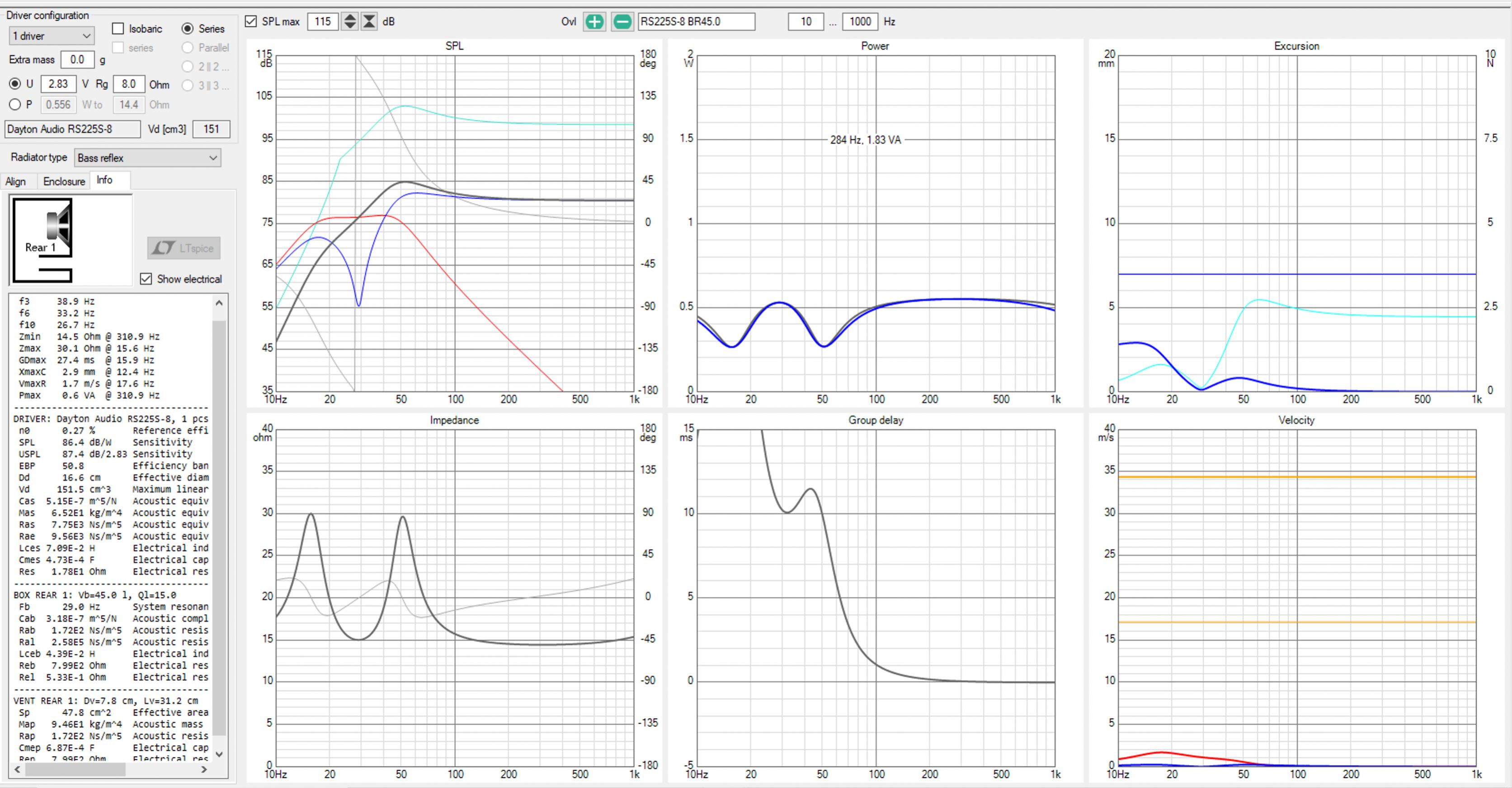Click the Velocity chart title
Image resolution: width=1512 pixels, height=788 pixels.
(x=1296, y=420)
